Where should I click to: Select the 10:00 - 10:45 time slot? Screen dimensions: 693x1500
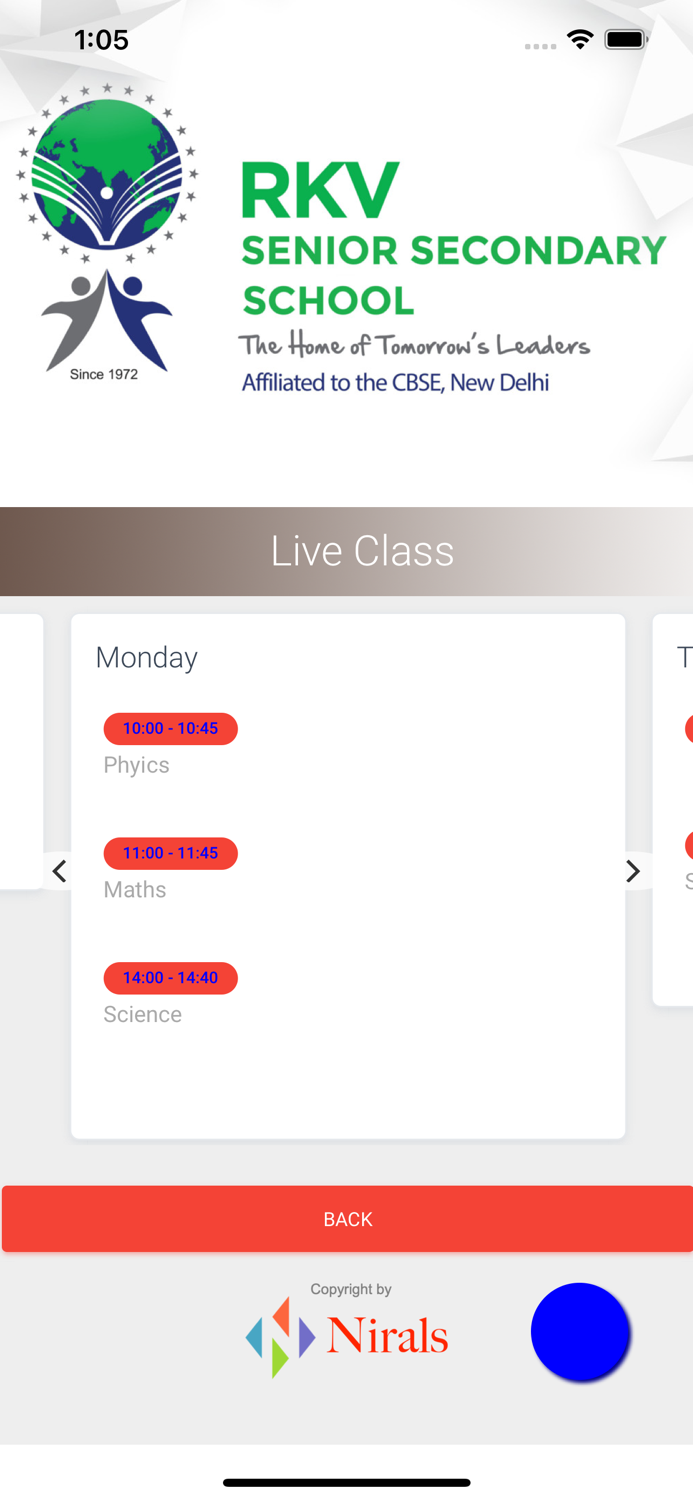(171, 729)
